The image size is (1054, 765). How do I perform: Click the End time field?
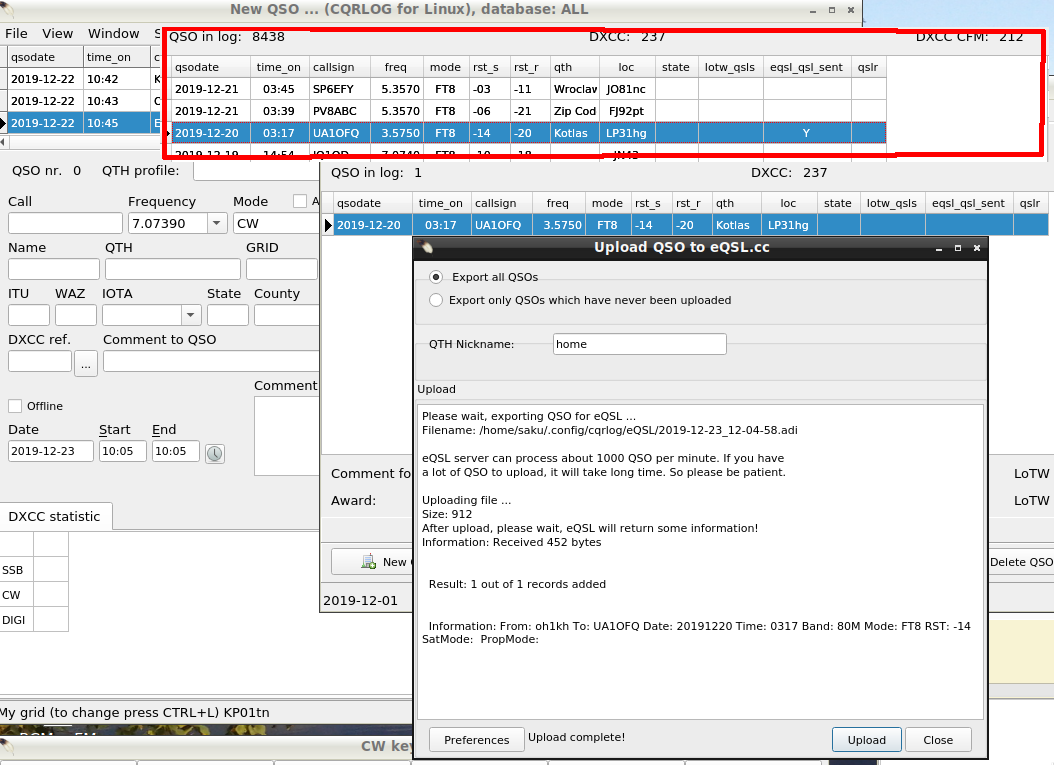175,451
